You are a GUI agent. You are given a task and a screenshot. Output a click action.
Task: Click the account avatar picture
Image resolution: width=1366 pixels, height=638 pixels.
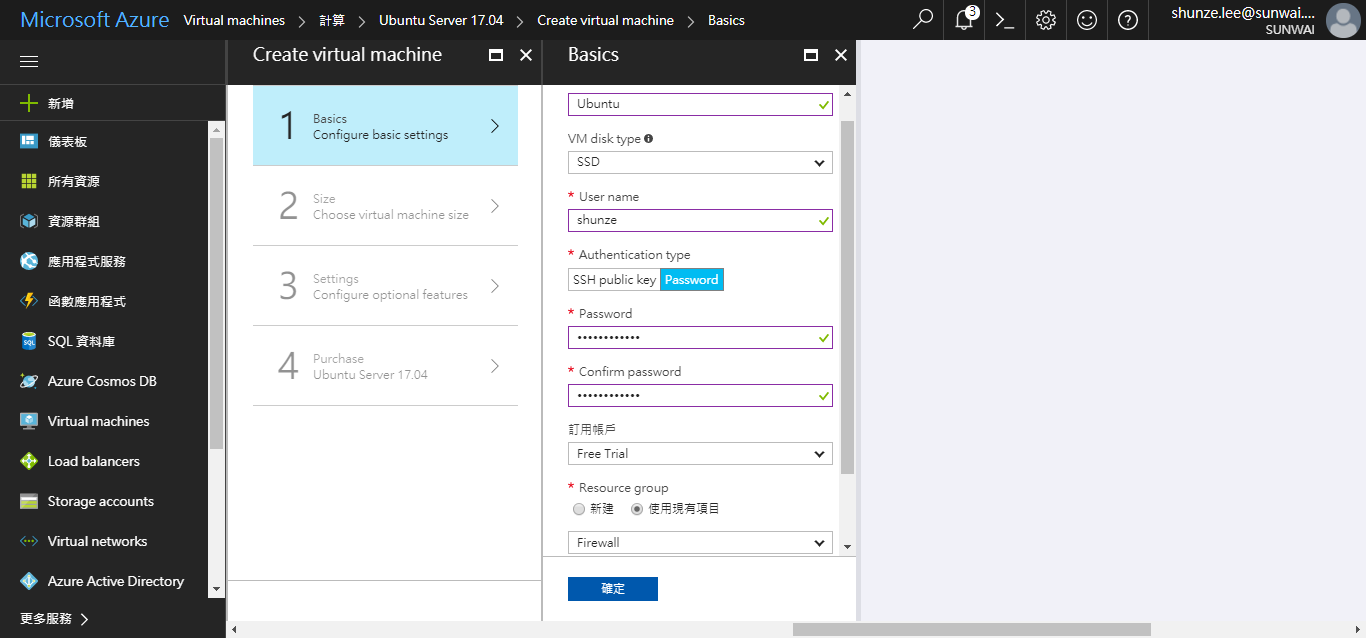1342,20
